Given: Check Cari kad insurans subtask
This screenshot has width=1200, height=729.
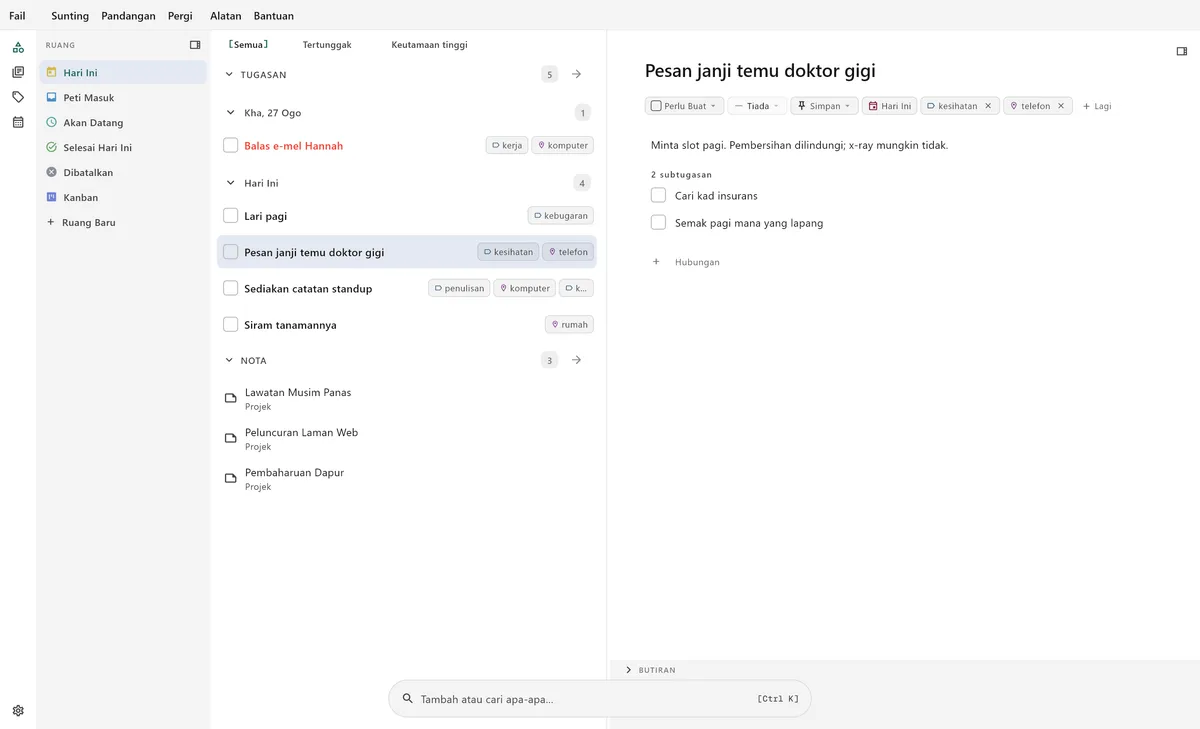Looking at the screenshot, I should [658, 195].
